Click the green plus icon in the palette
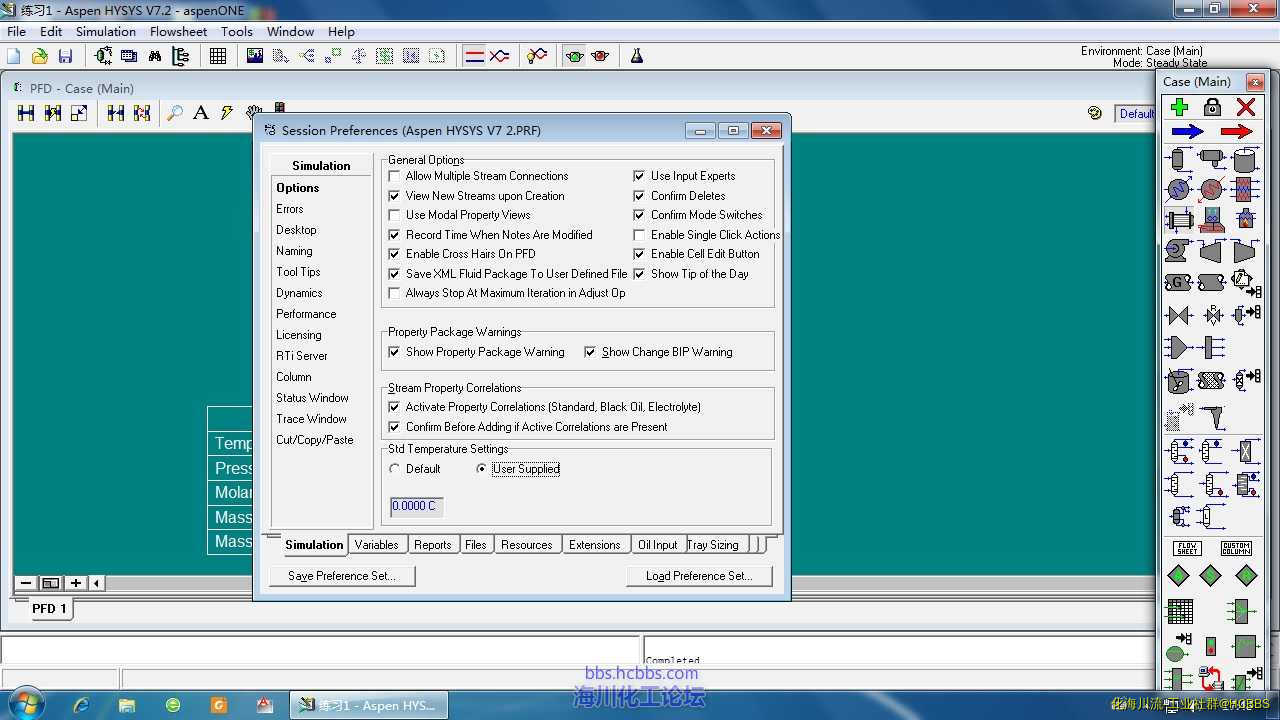 pyautogui.click(x=1179, y=107)
